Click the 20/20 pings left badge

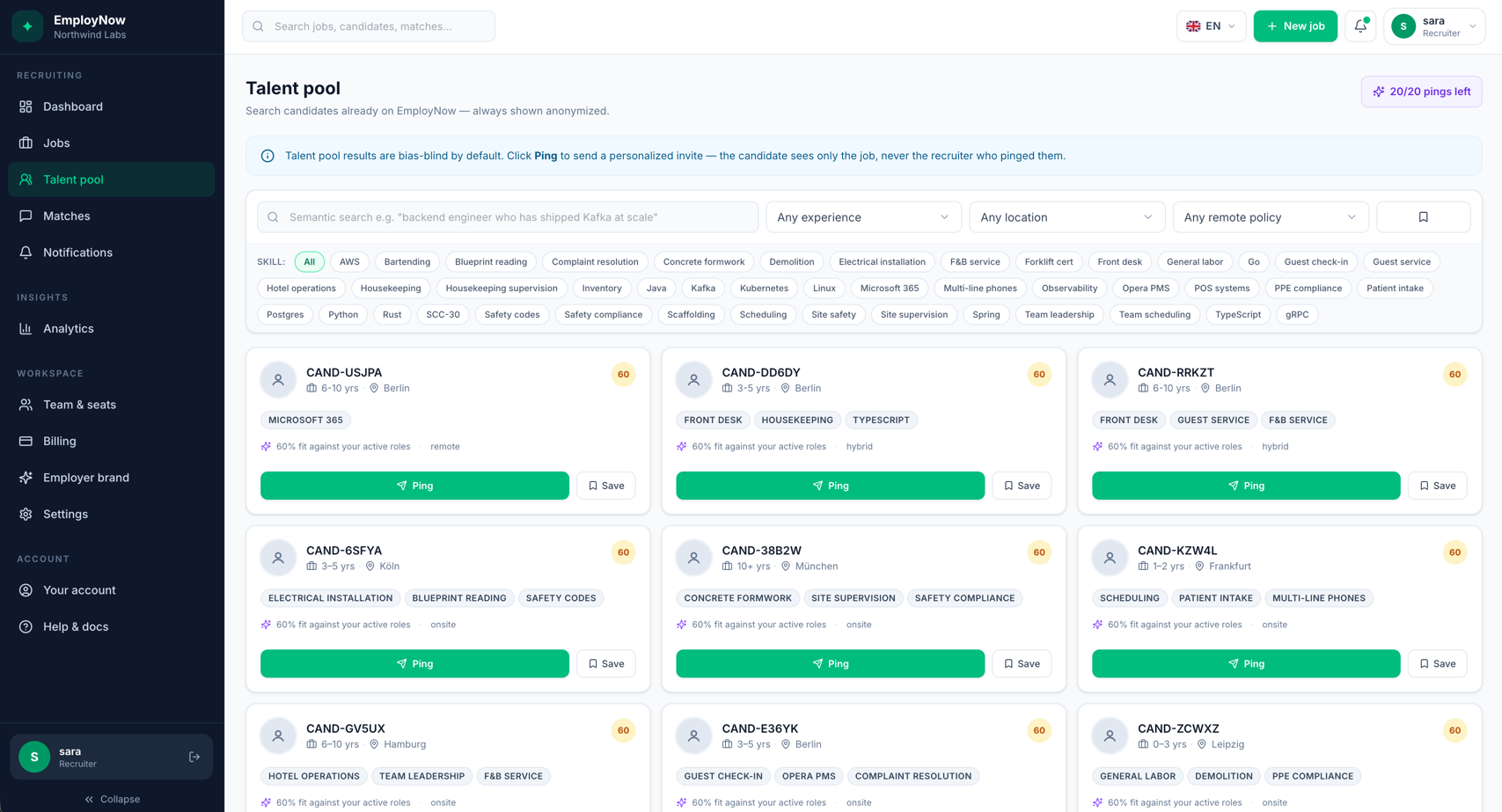[1421, 91]
